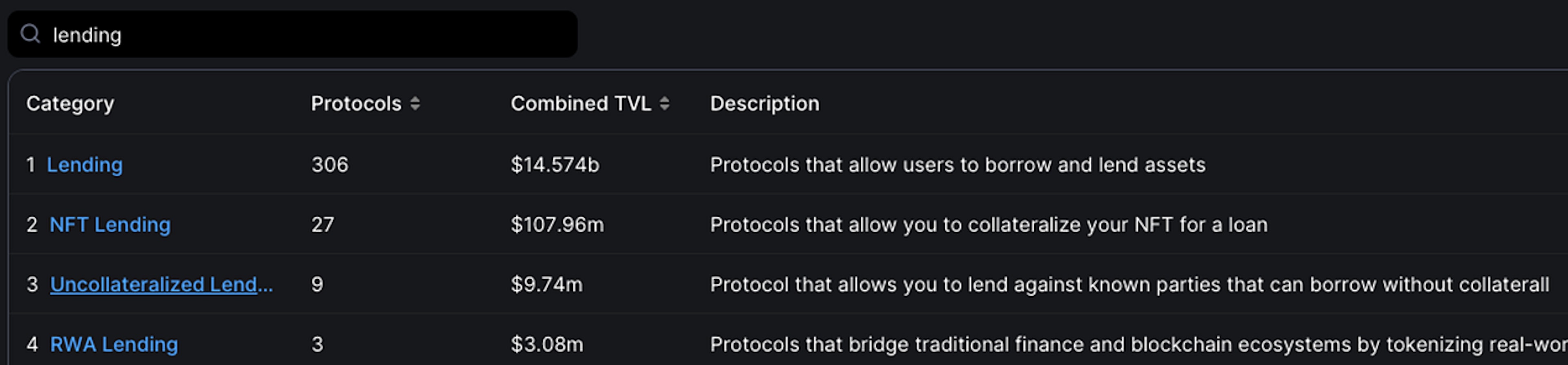Select the $14.574b combined TVL value
Screen dimensions: 1568x365
click(x=555, y=164)
